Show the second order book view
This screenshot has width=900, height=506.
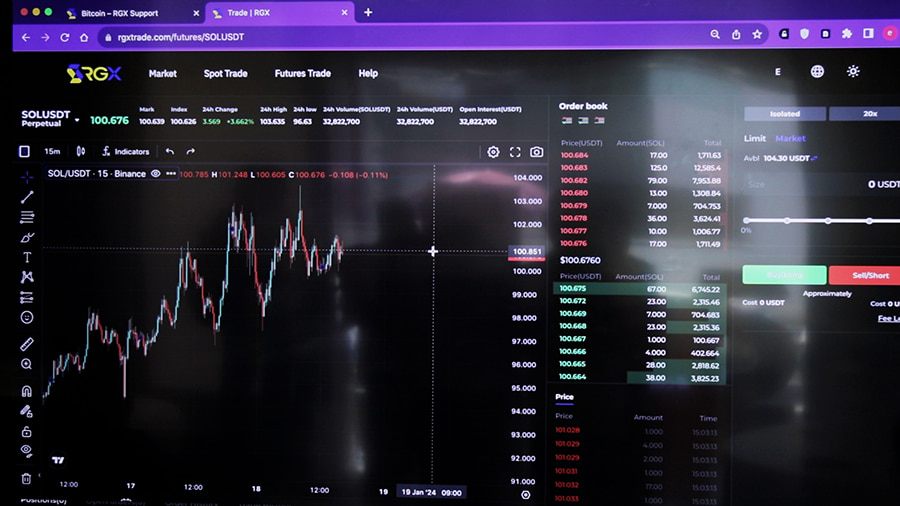click(583, 120)
